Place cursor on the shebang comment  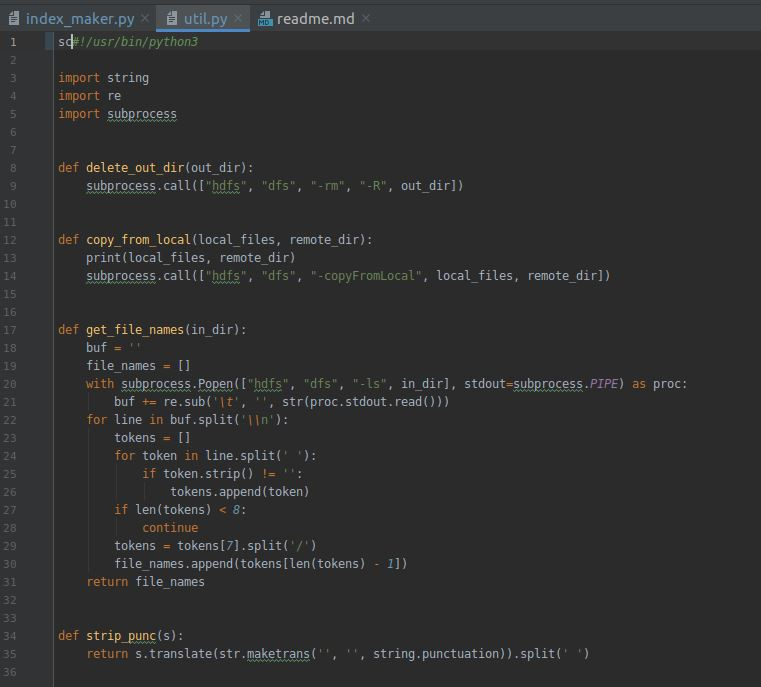coord(135,42)
